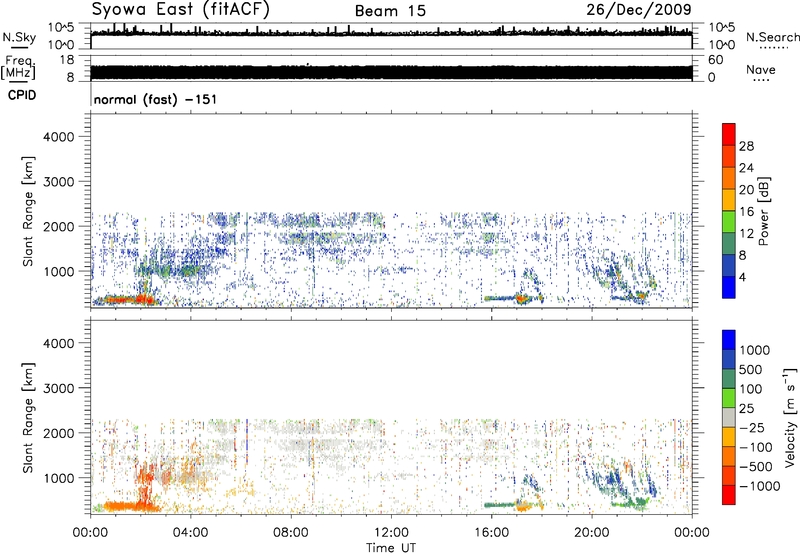
Task: Click the "16:00" time tick label
Action: (491, 533)
